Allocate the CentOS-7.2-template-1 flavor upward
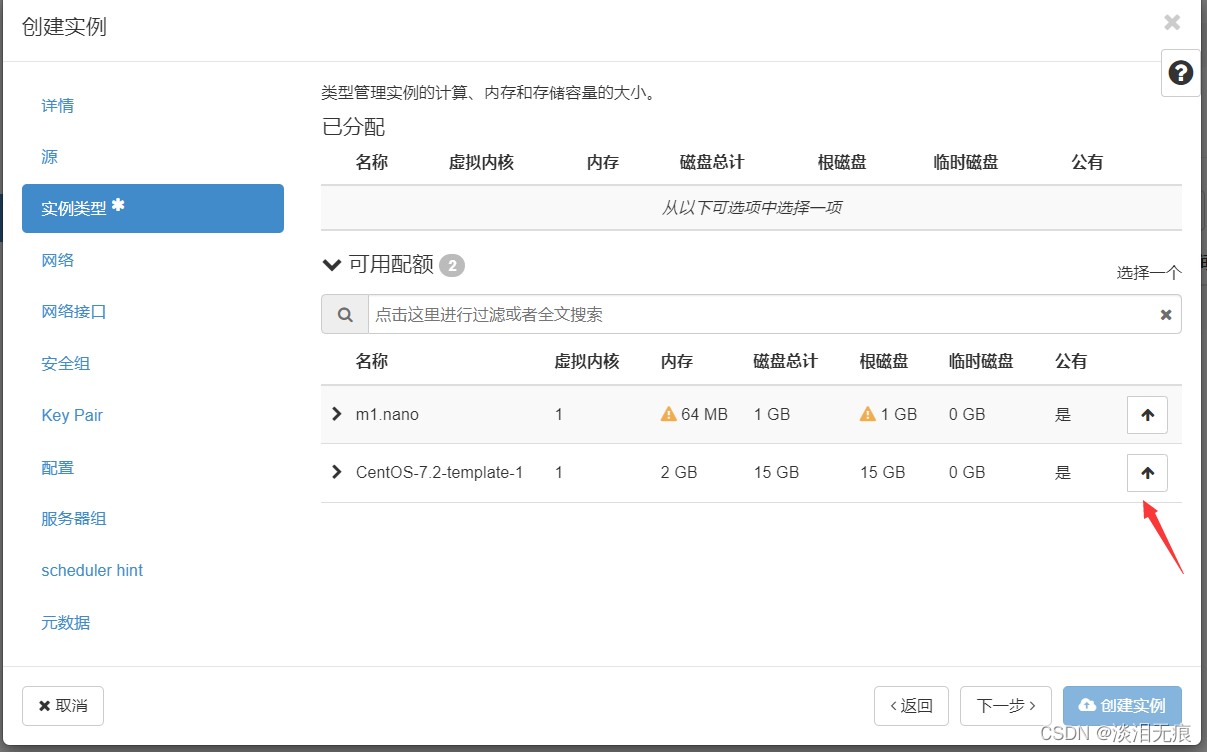 coord(1146,472)
